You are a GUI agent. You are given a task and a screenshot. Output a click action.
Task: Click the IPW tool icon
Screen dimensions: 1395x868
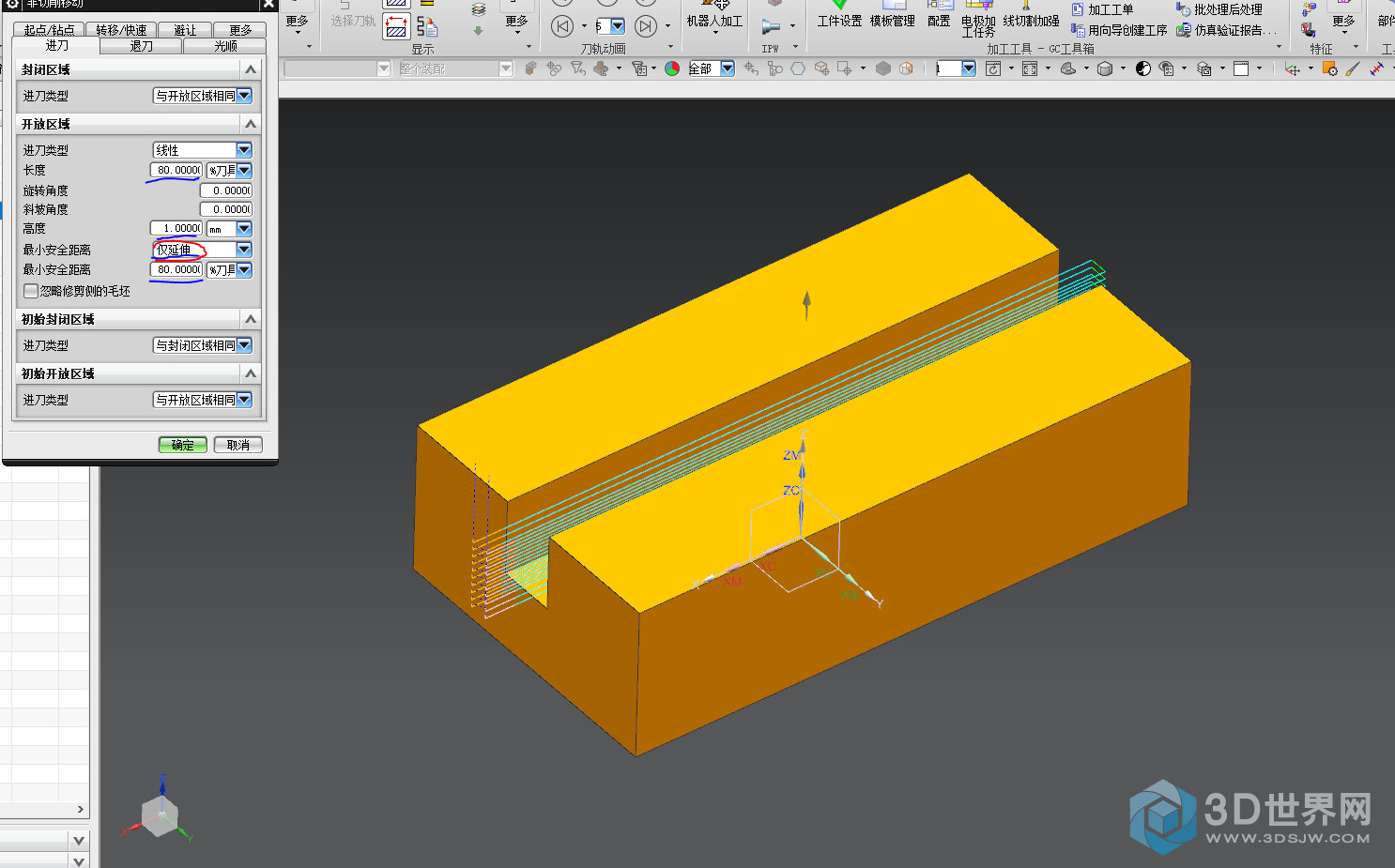point(771,27)
